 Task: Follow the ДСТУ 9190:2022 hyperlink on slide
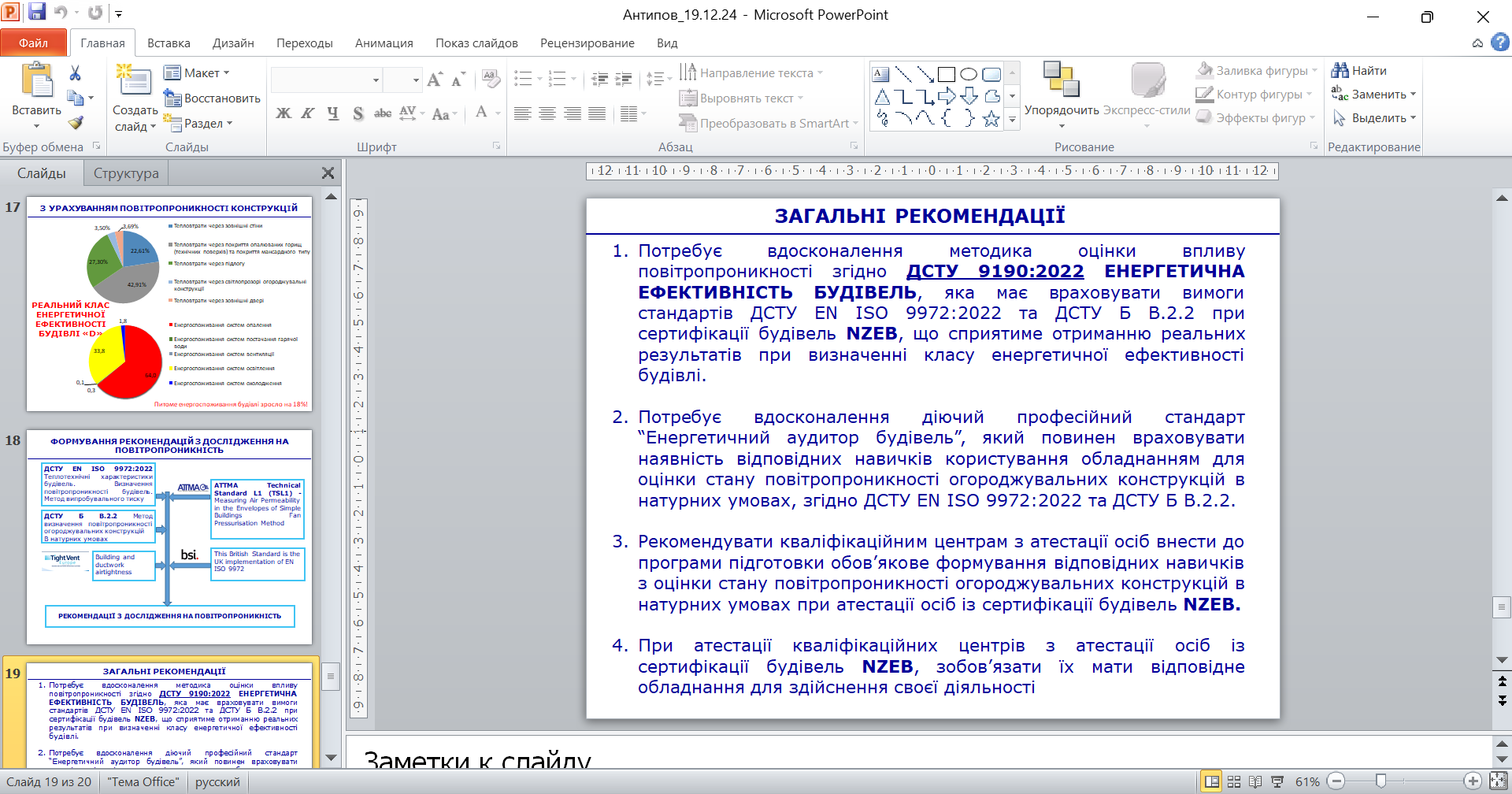point(995,272)
